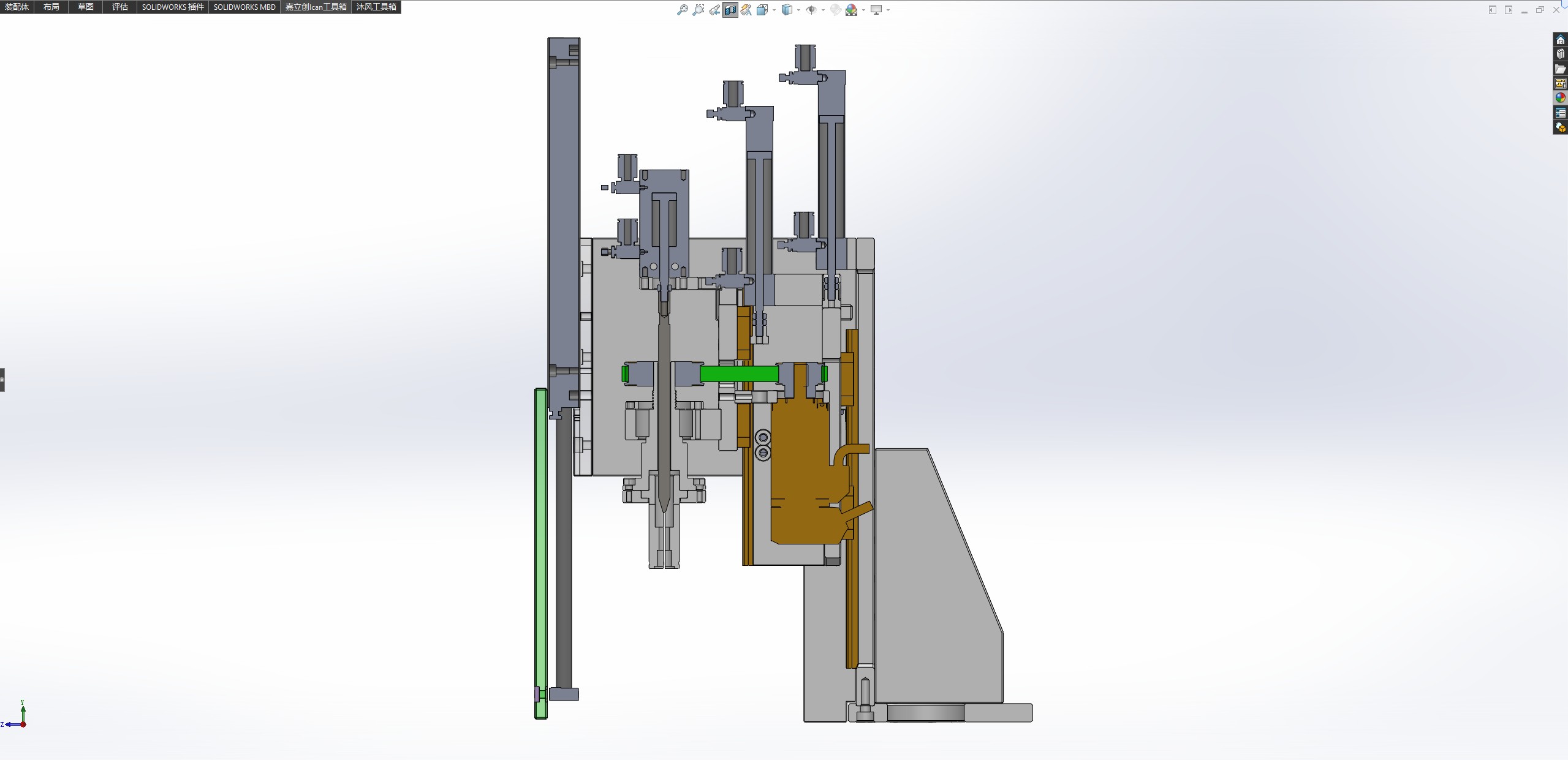Select the SOLIDWORKS 插件 tab
This screenshot has height=760, width=1568.
[x=173, y=7]
